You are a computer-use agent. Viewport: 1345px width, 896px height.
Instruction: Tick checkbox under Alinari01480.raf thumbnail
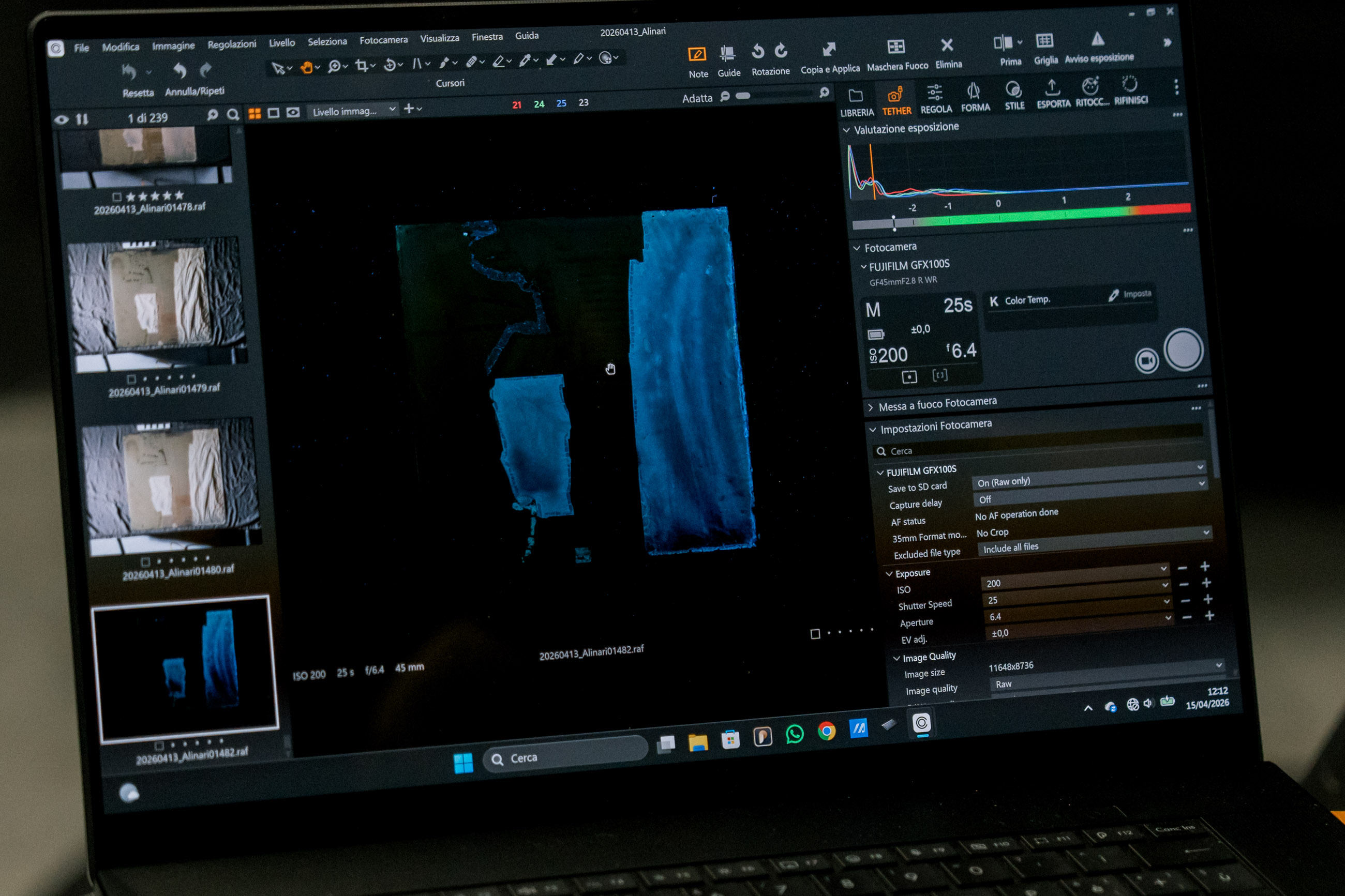(x=145, y=561)
